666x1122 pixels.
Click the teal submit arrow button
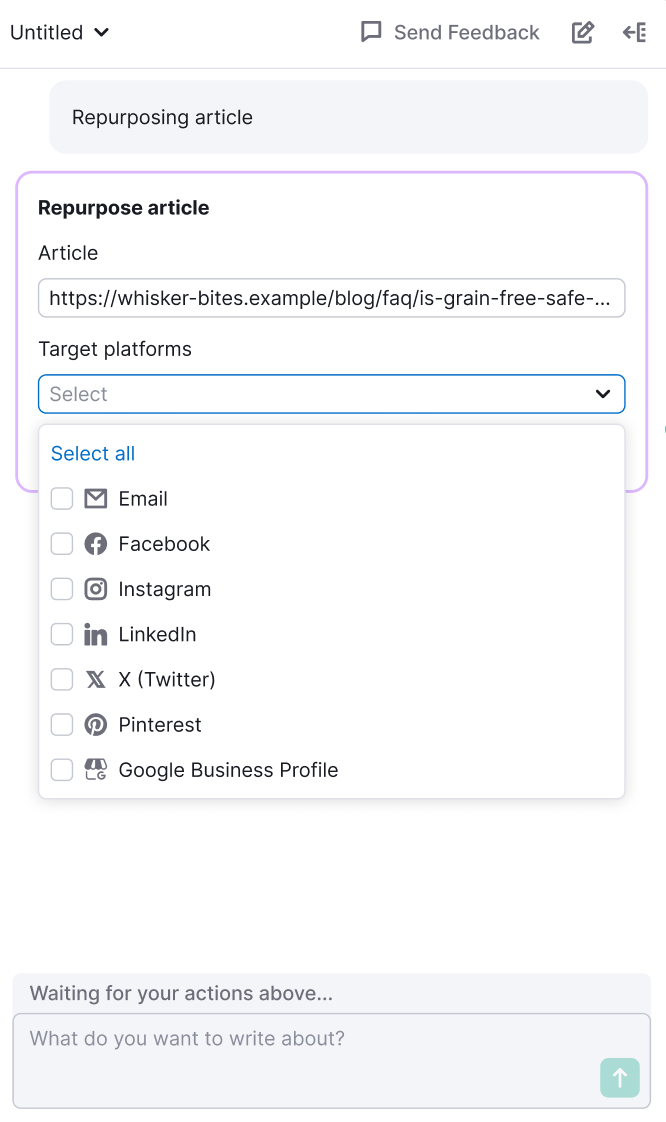coord(619,1078)
